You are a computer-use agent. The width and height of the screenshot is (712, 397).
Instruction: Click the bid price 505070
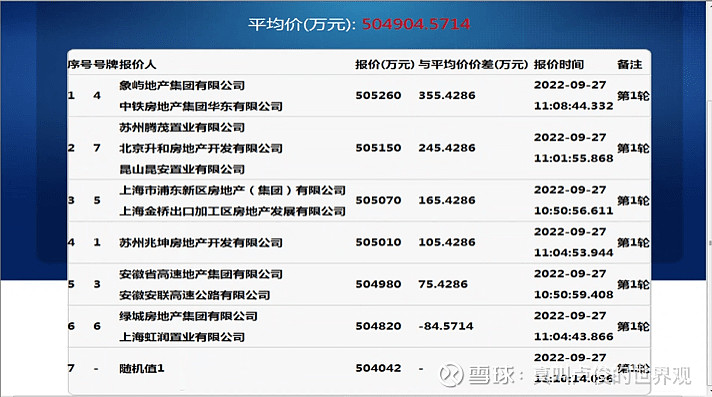[x=378, y=200]
